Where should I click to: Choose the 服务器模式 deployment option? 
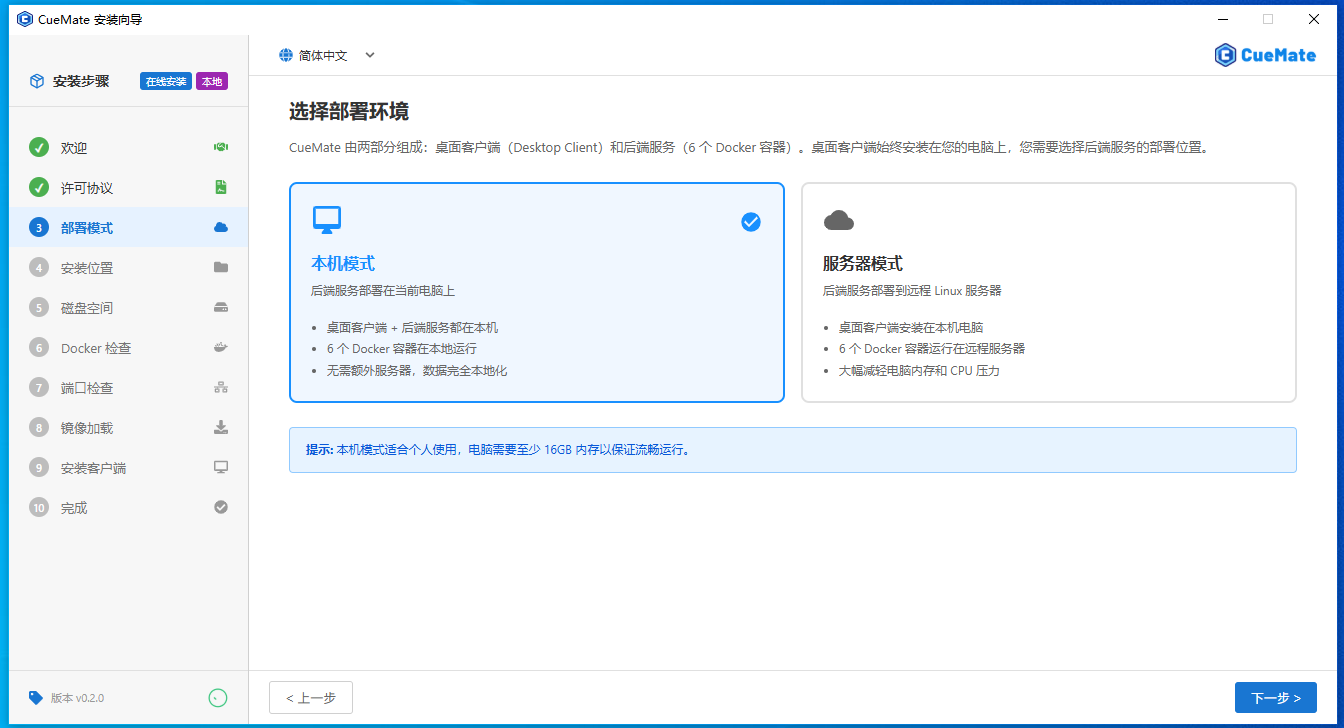1048,292
